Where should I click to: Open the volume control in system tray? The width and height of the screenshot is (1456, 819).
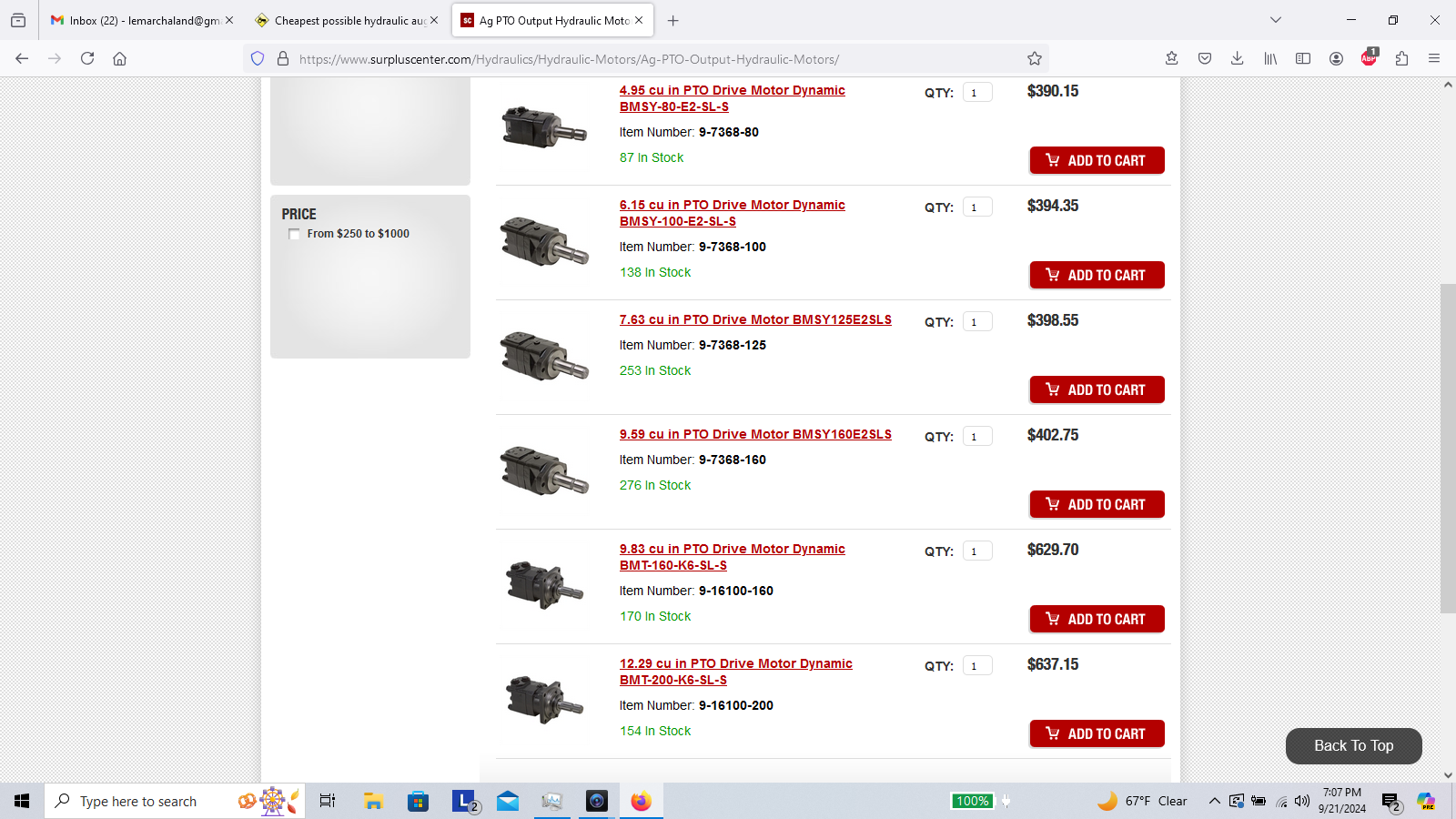pos(1302,801)
